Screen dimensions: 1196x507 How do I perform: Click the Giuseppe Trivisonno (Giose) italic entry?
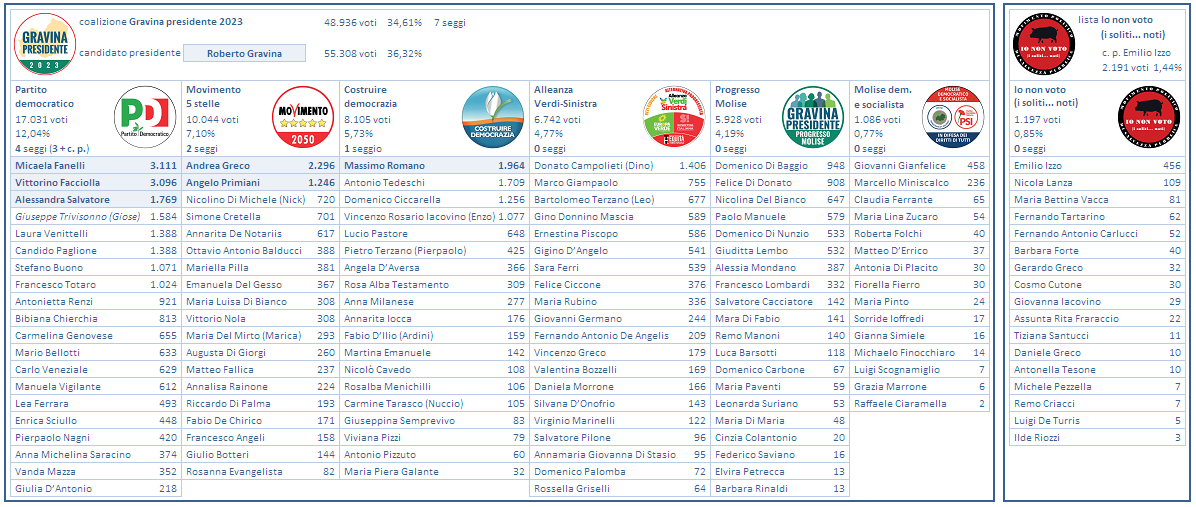coord(77,216)
